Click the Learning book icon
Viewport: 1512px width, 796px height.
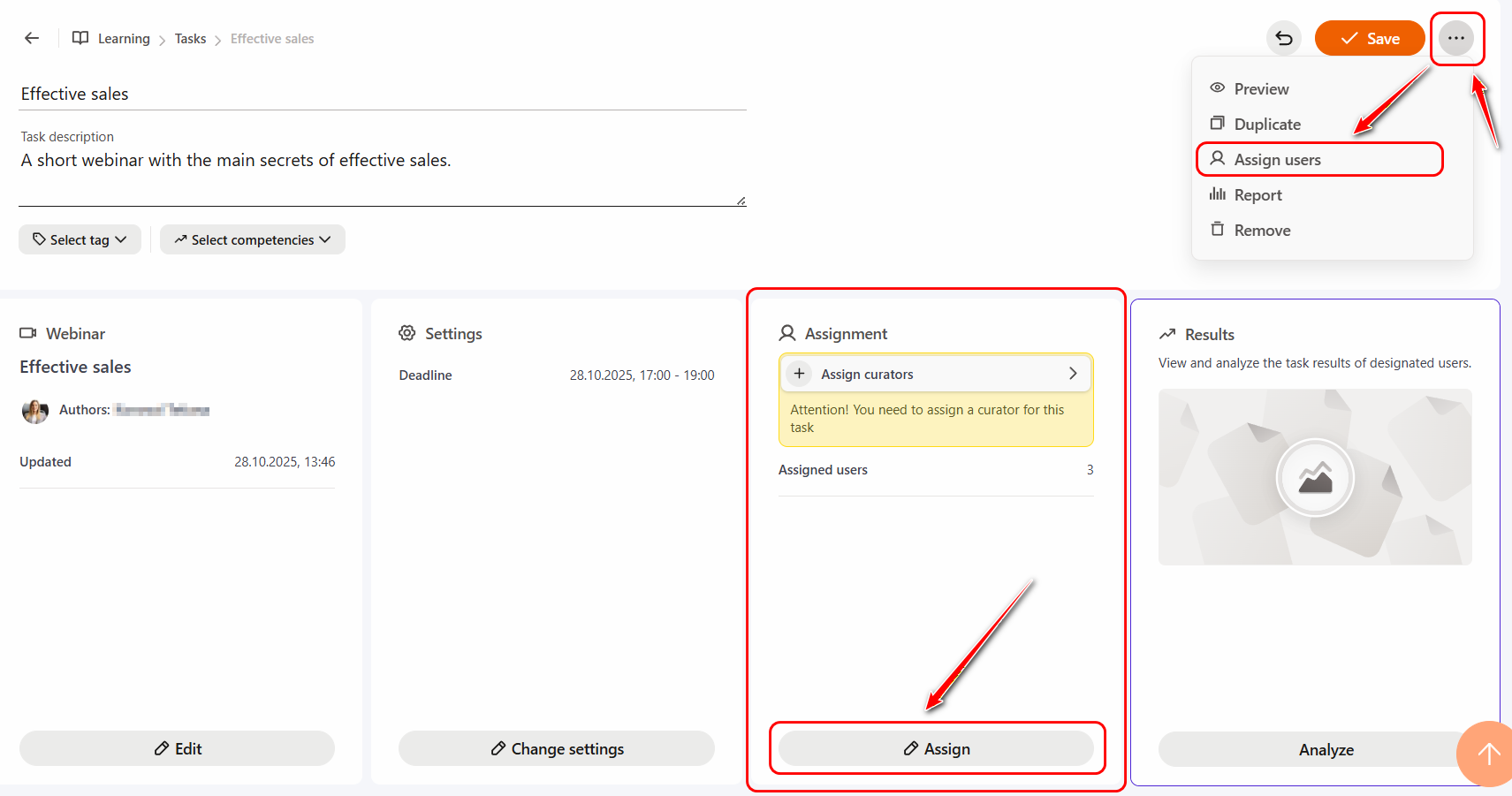(x=80, y=38)
